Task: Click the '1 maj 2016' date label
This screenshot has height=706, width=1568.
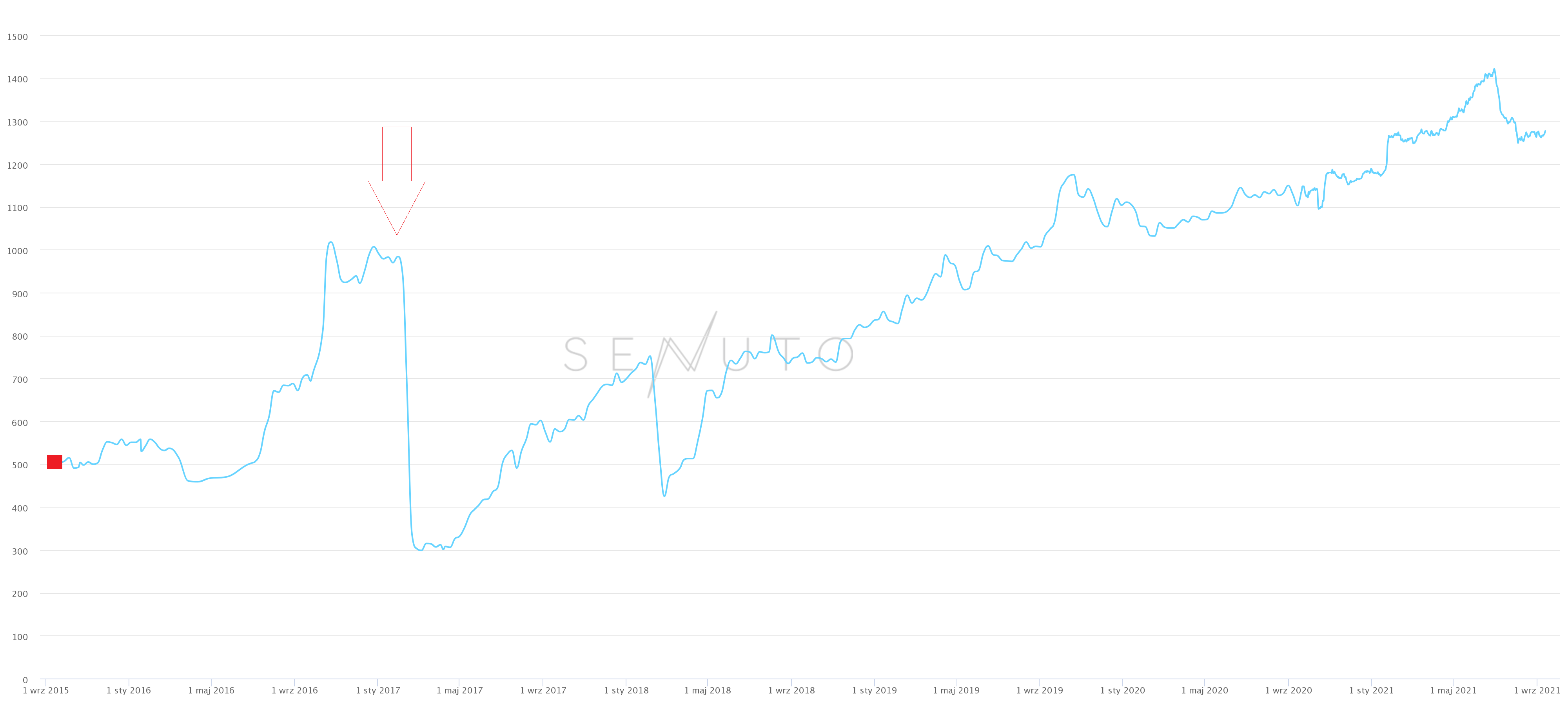Action: 211,690
